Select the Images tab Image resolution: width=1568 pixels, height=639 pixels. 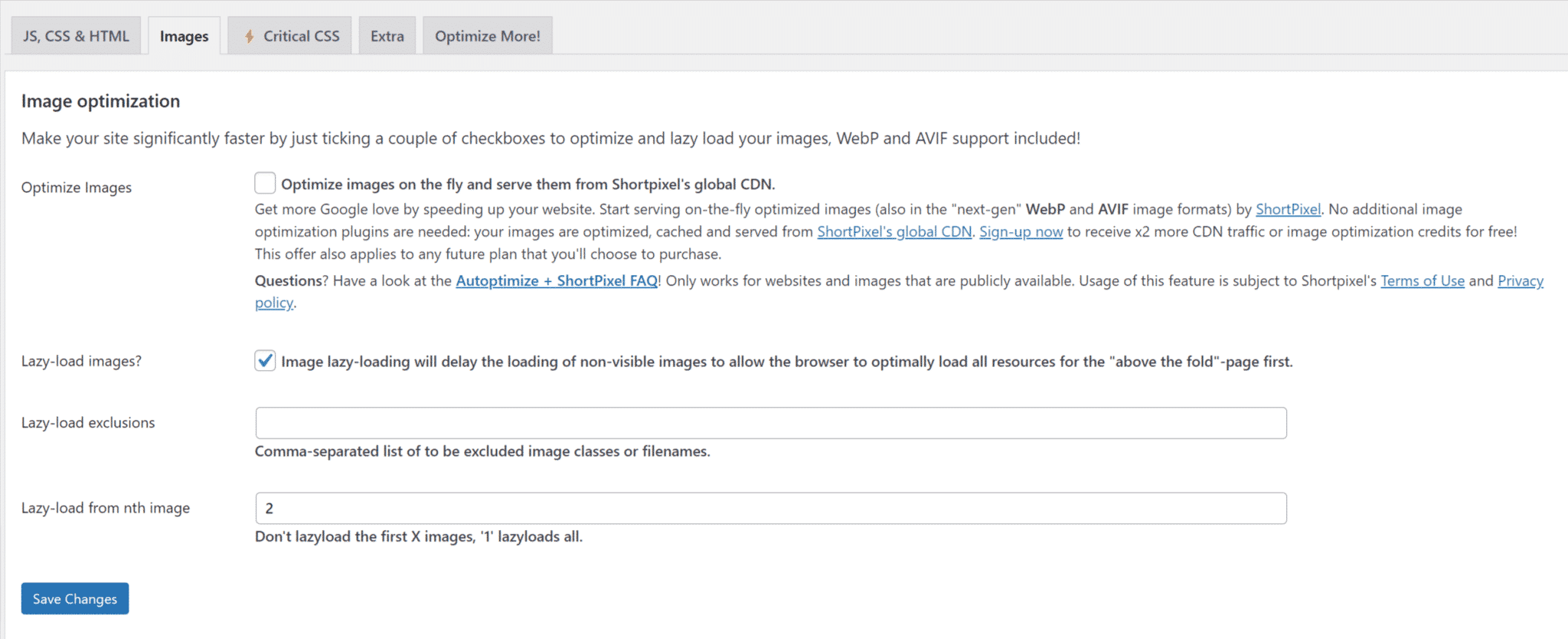[x=184, y=36]
